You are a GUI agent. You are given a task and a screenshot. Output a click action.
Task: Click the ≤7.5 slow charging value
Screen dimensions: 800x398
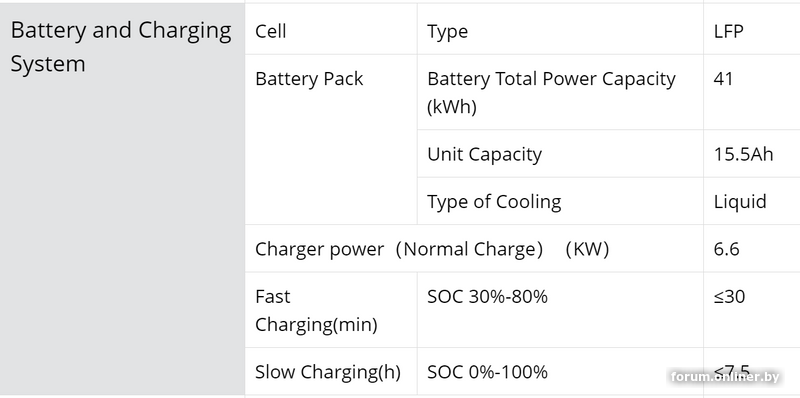pos(732,369)
